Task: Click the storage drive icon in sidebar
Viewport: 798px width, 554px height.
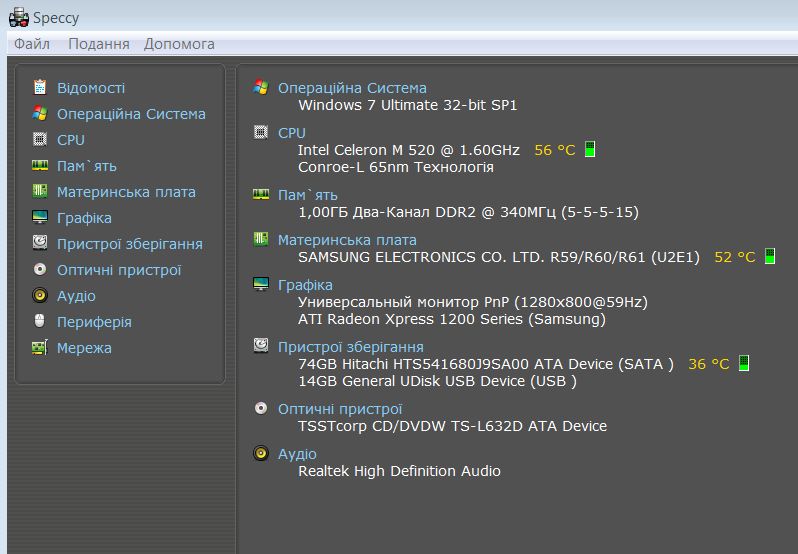Action: (40, 244)
